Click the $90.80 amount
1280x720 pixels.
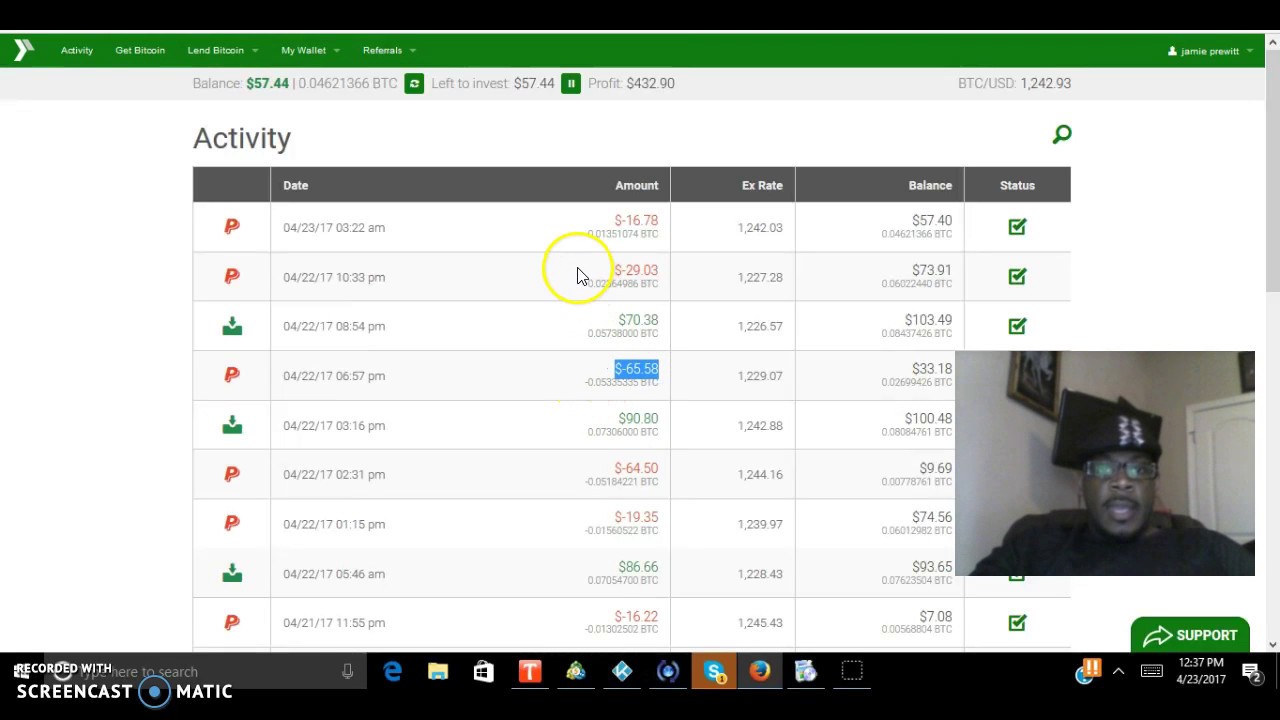(x=638, y=419)
